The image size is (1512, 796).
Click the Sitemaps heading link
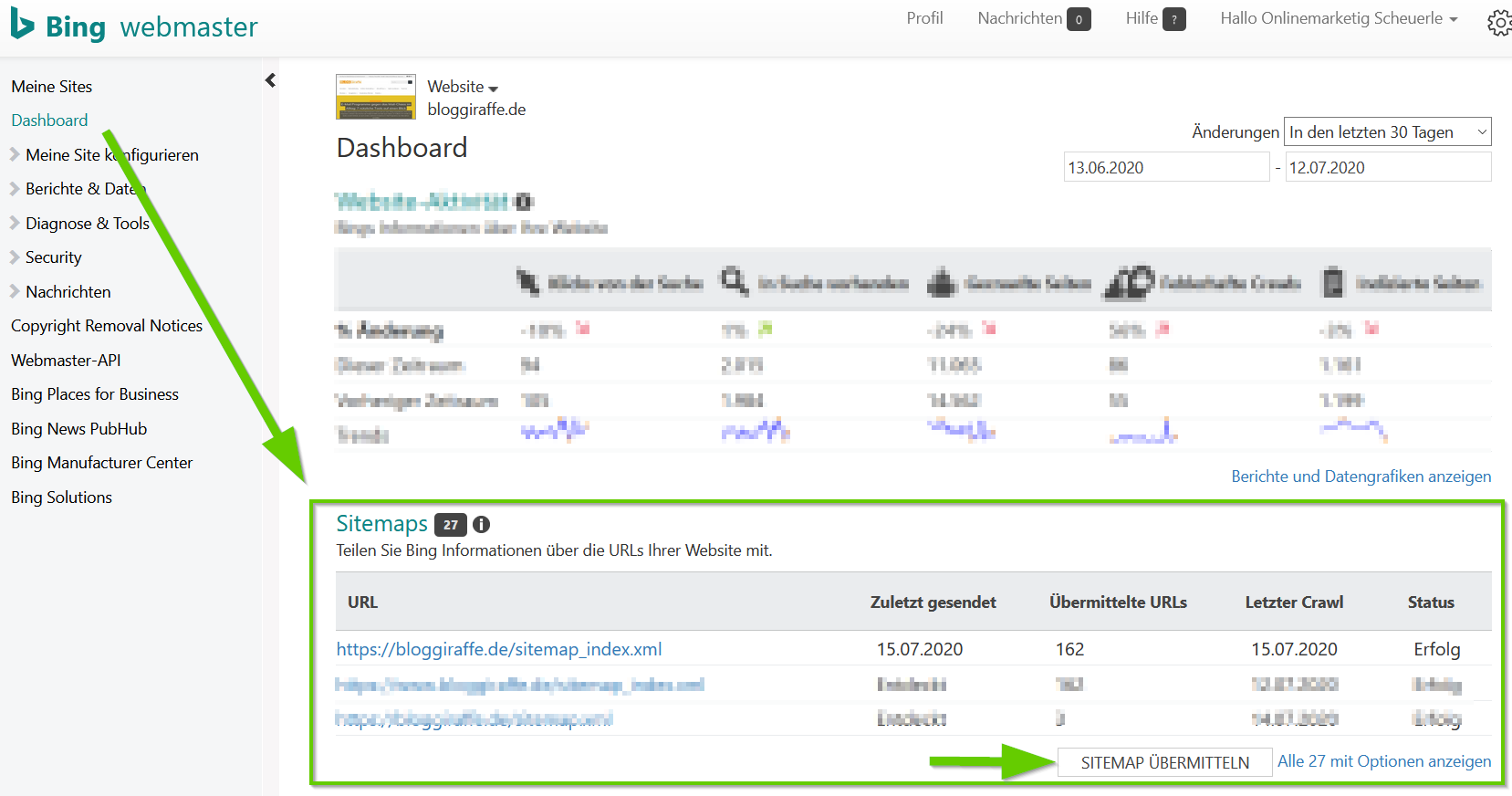[381, 524]
